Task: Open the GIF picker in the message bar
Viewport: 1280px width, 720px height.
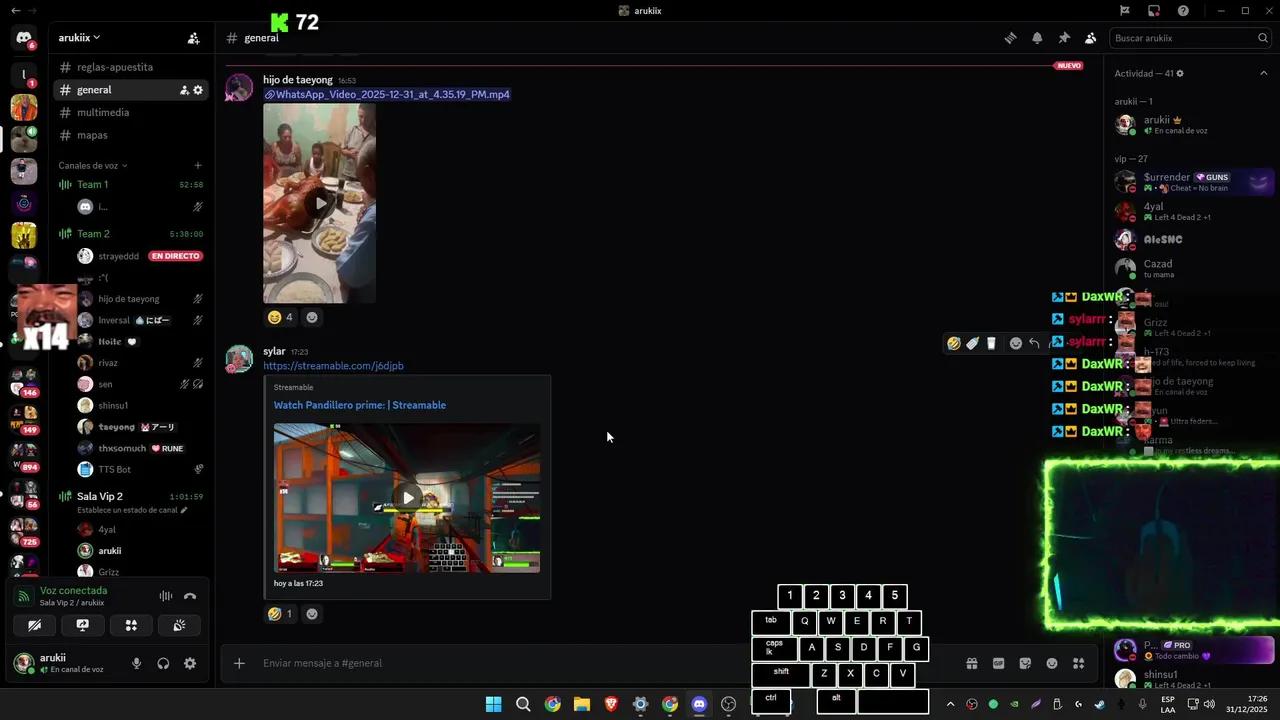Action: tap(998, 663)
